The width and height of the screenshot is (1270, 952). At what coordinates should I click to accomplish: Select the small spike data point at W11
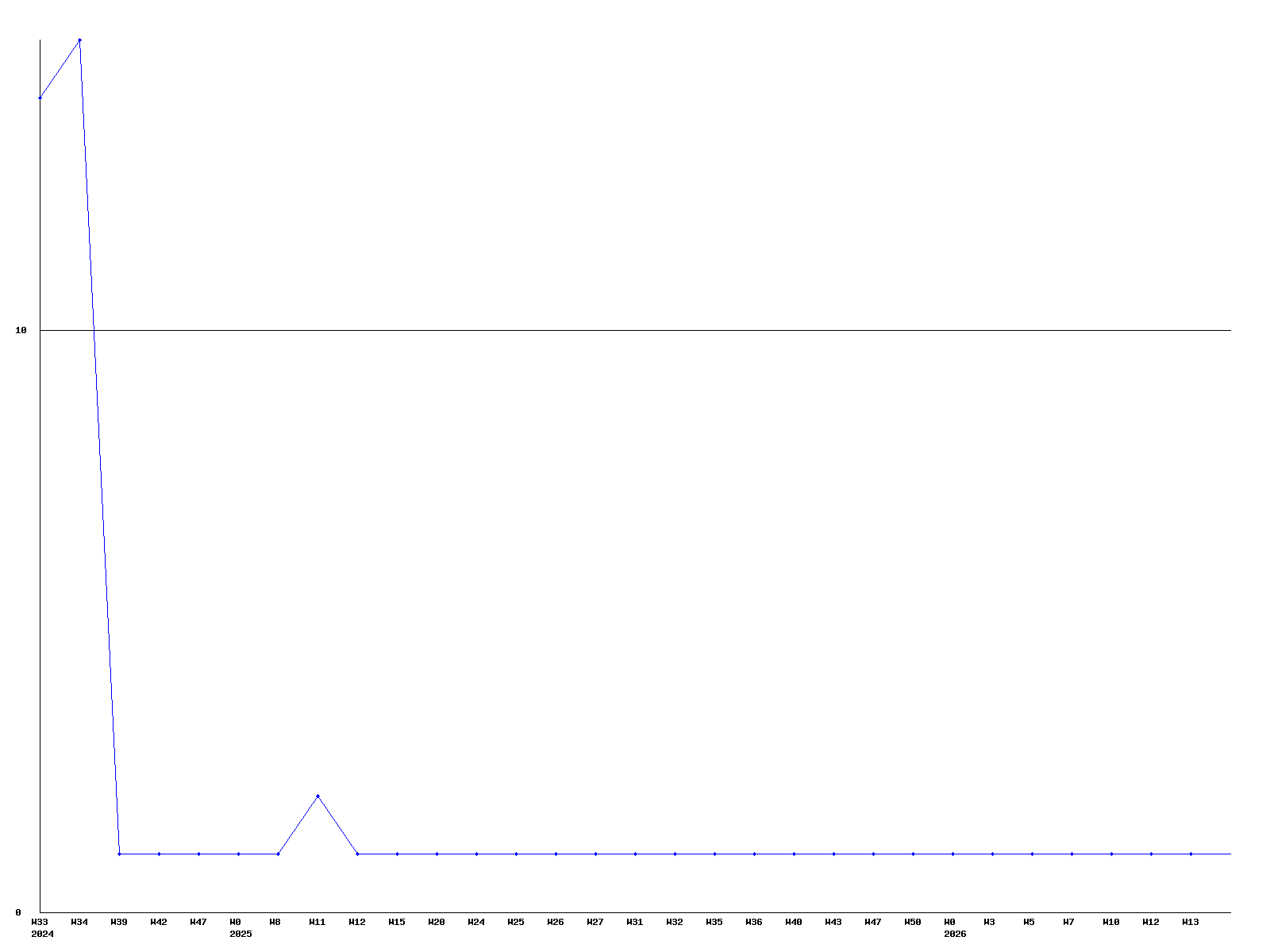317,796
